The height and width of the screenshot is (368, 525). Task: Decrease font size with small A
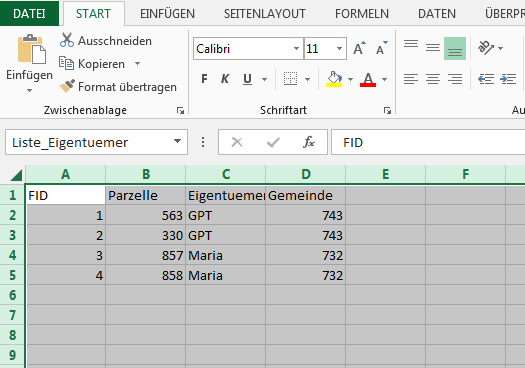point(381,49)
